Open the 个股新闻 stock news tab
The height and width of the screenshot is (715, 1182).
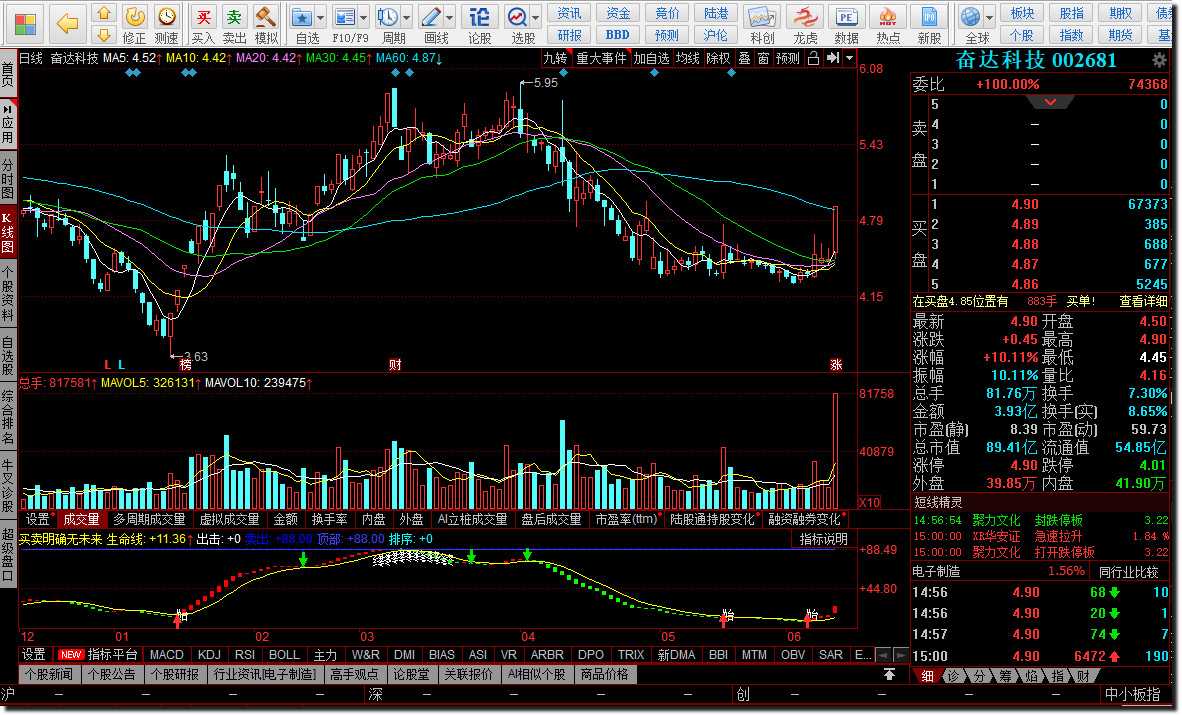point(49,674)
